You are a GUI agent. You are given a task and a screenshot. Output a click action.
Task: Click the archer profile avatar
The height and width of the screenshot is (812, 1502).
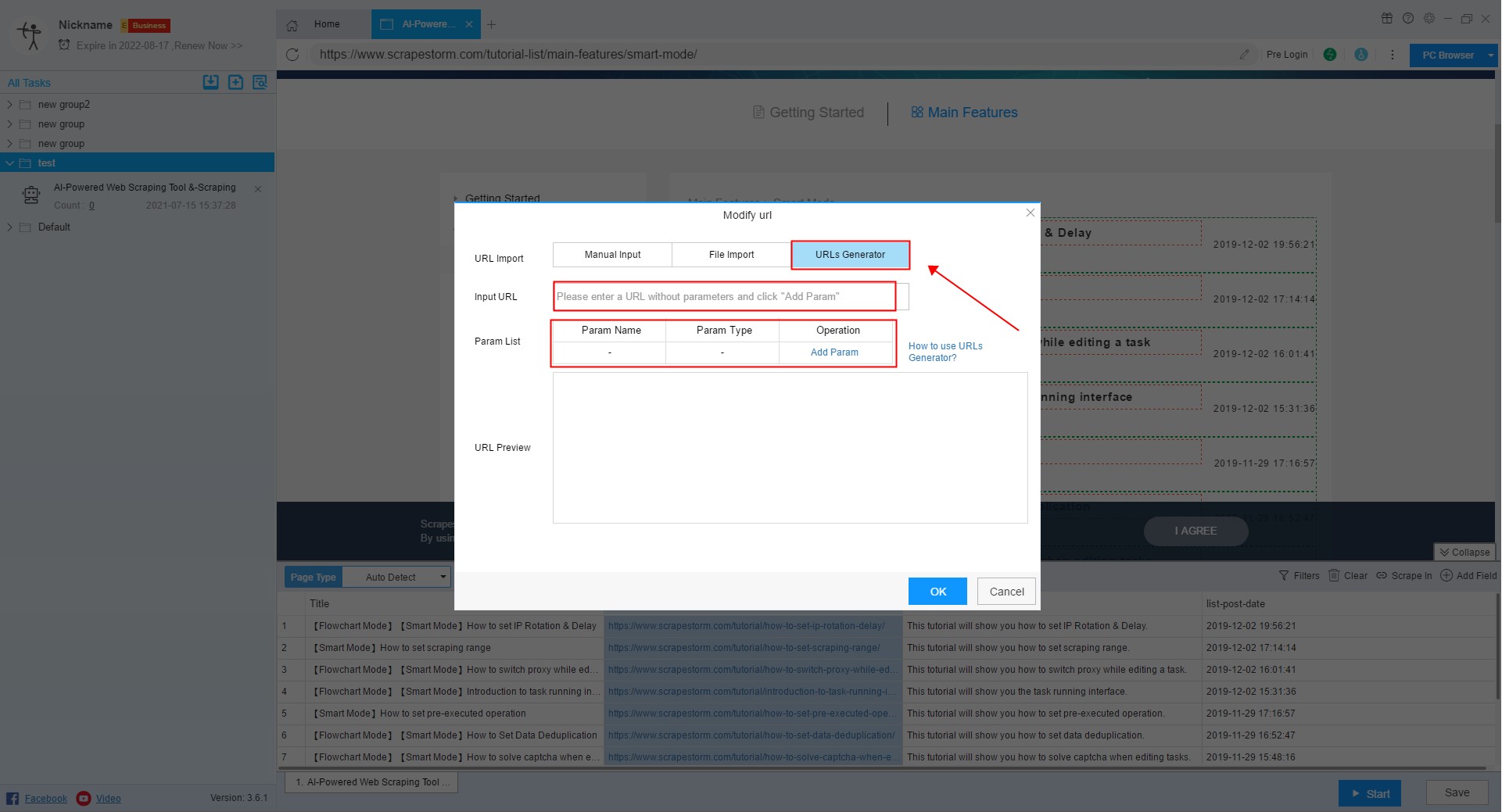(x=30, y=35)
